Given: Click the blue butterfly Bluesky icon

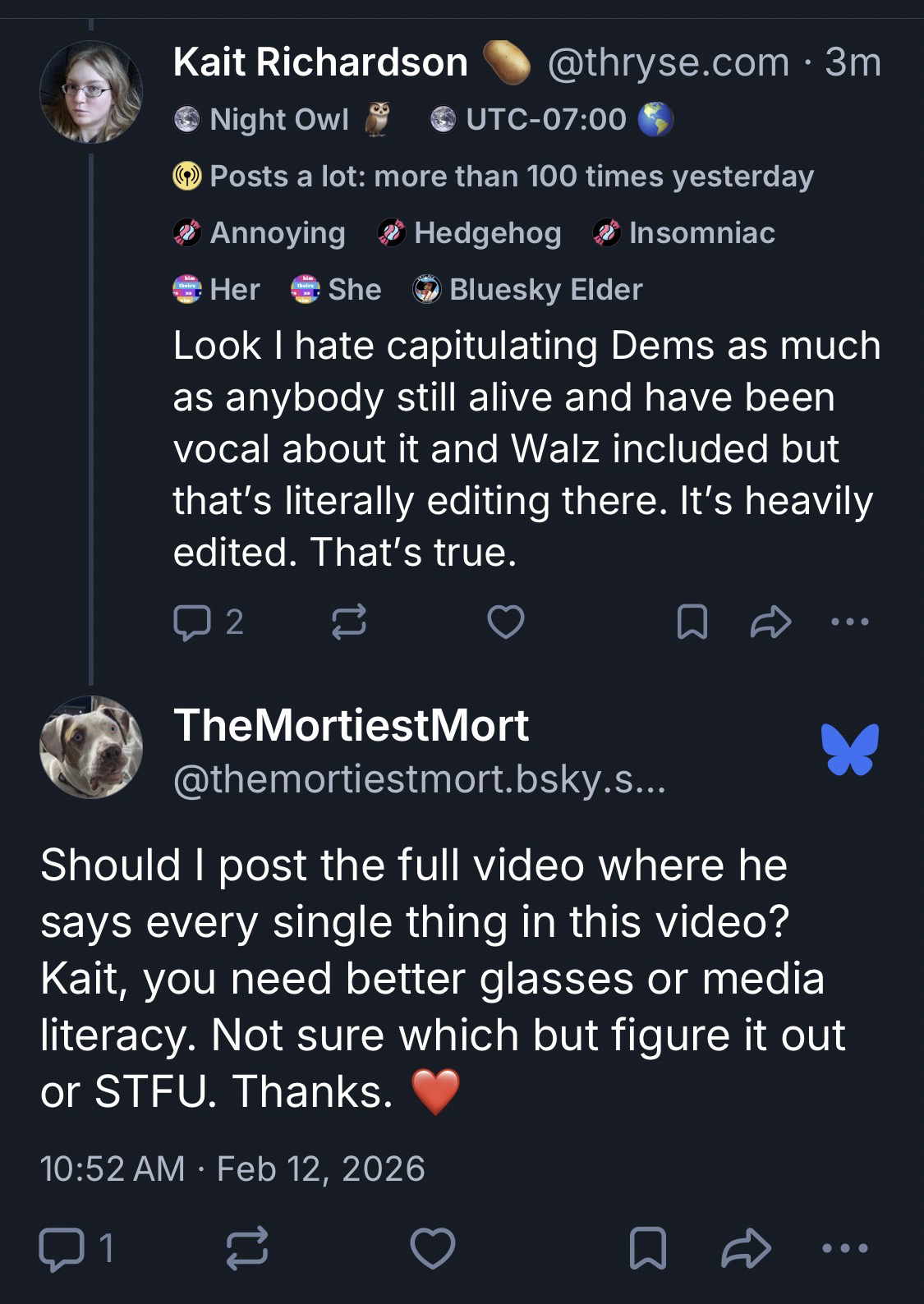Looking at the screenshot, I should [x=849, y=749].
